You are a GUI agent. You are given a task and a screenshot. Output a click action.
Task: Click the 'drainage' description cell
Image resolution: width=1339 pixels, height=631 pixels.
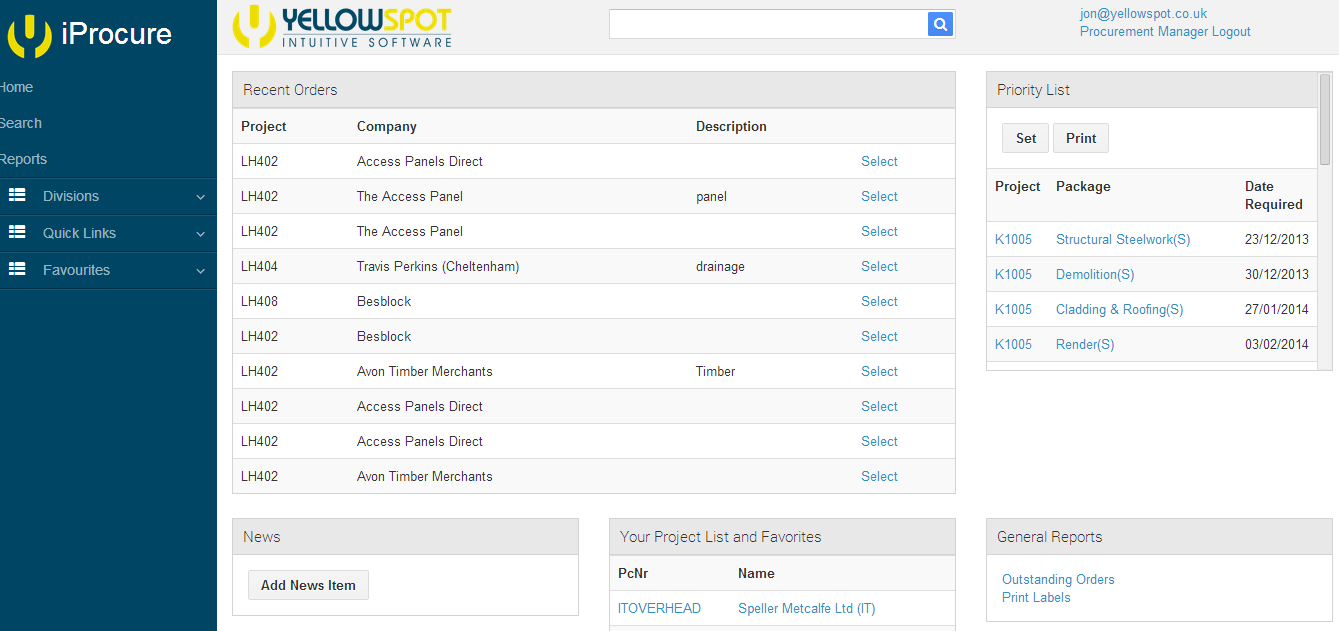(x=720, y=266)
